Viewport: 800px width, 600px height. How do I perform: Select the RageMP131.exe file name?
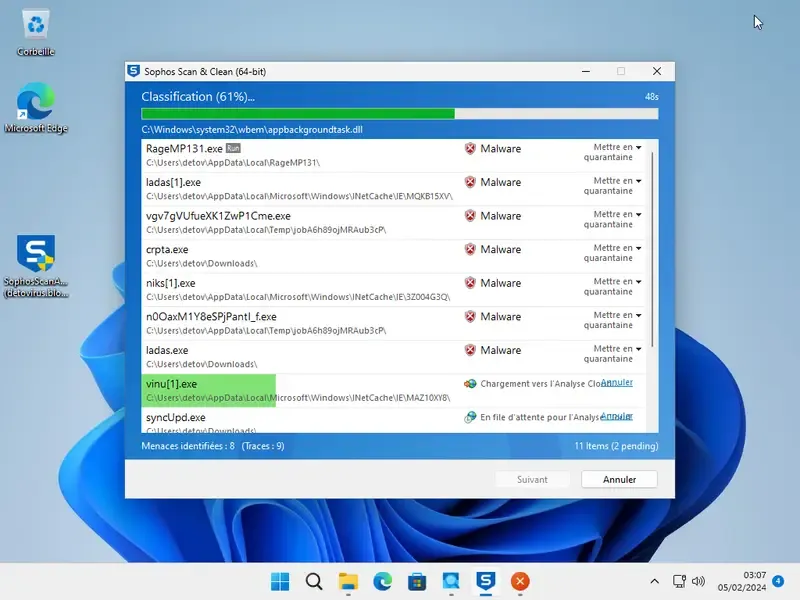tap(184, 148)
